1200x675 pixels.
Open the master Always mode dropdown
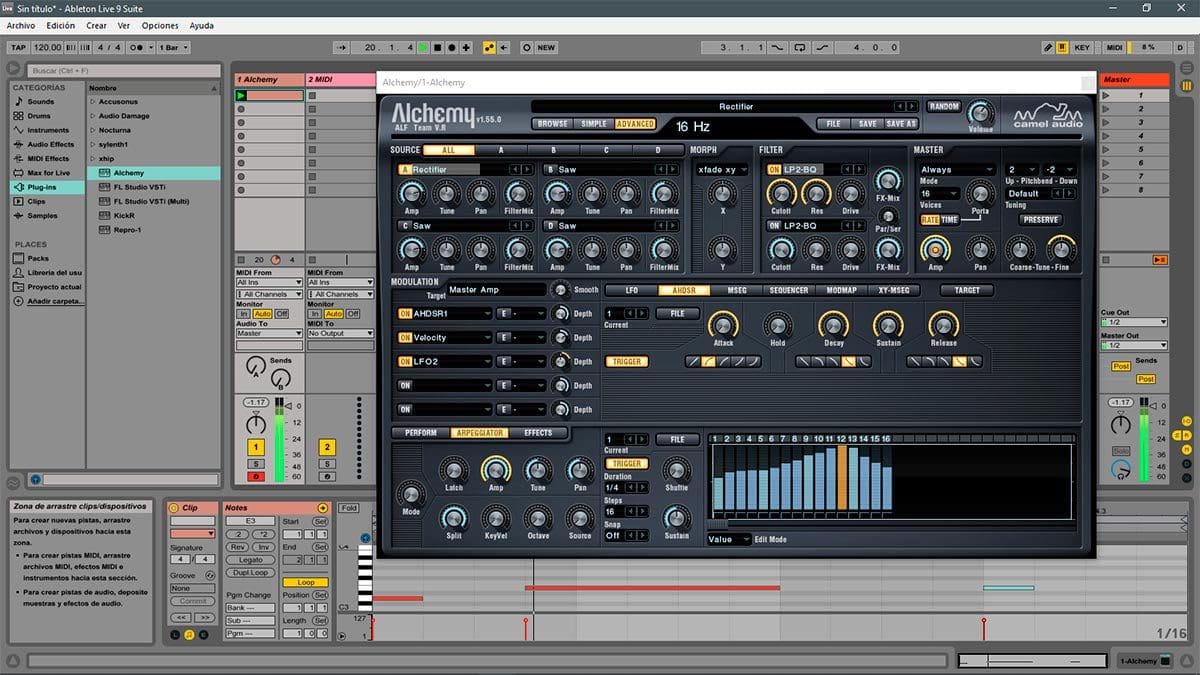click(x=957, y=170)
